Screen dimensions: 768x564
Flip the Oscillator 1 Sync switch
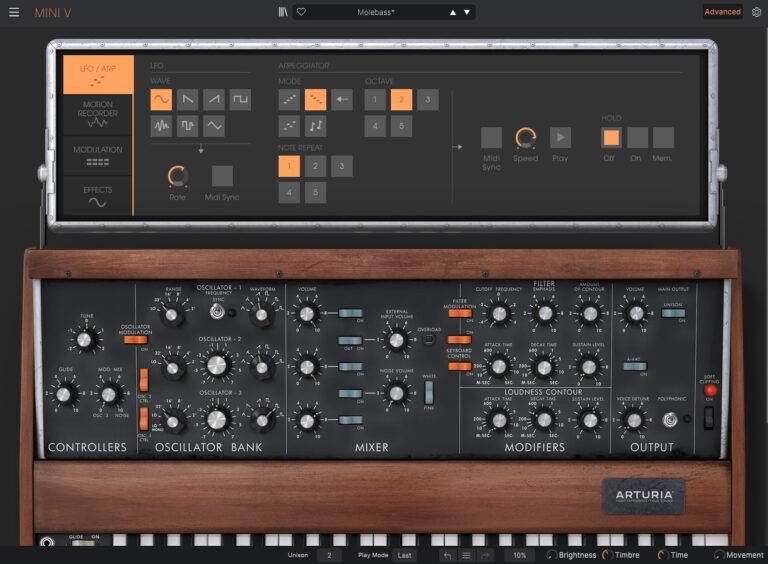[x=217, y=311]
